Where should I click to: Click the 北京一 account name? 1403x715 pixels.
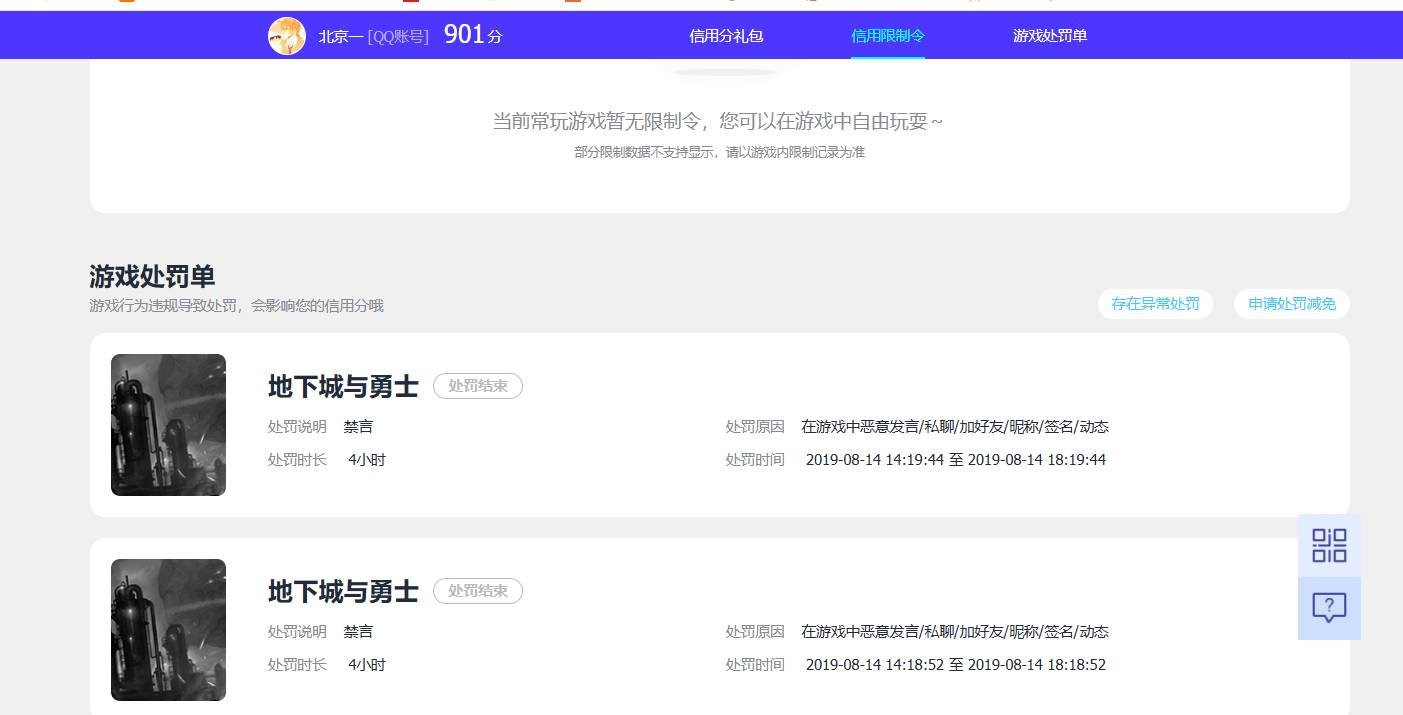(x=341, y=37)
